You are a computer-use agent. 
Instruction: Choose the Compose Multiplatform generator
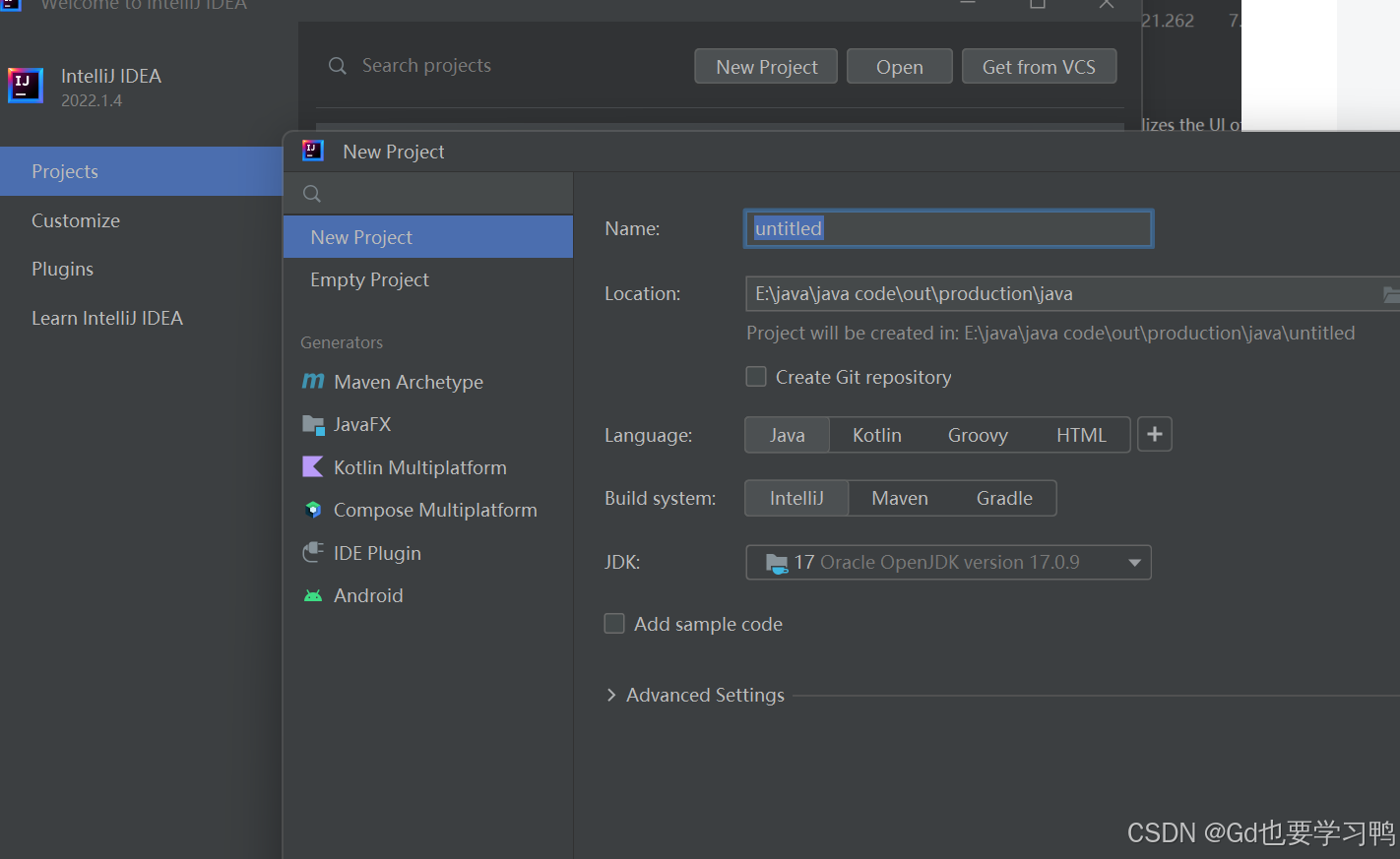tap(436, 510)
